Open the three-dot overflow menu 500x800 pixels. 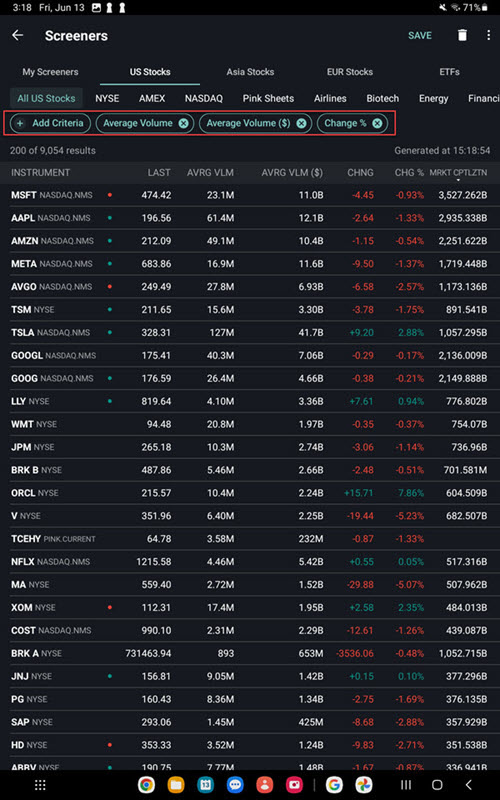[489, 35]
